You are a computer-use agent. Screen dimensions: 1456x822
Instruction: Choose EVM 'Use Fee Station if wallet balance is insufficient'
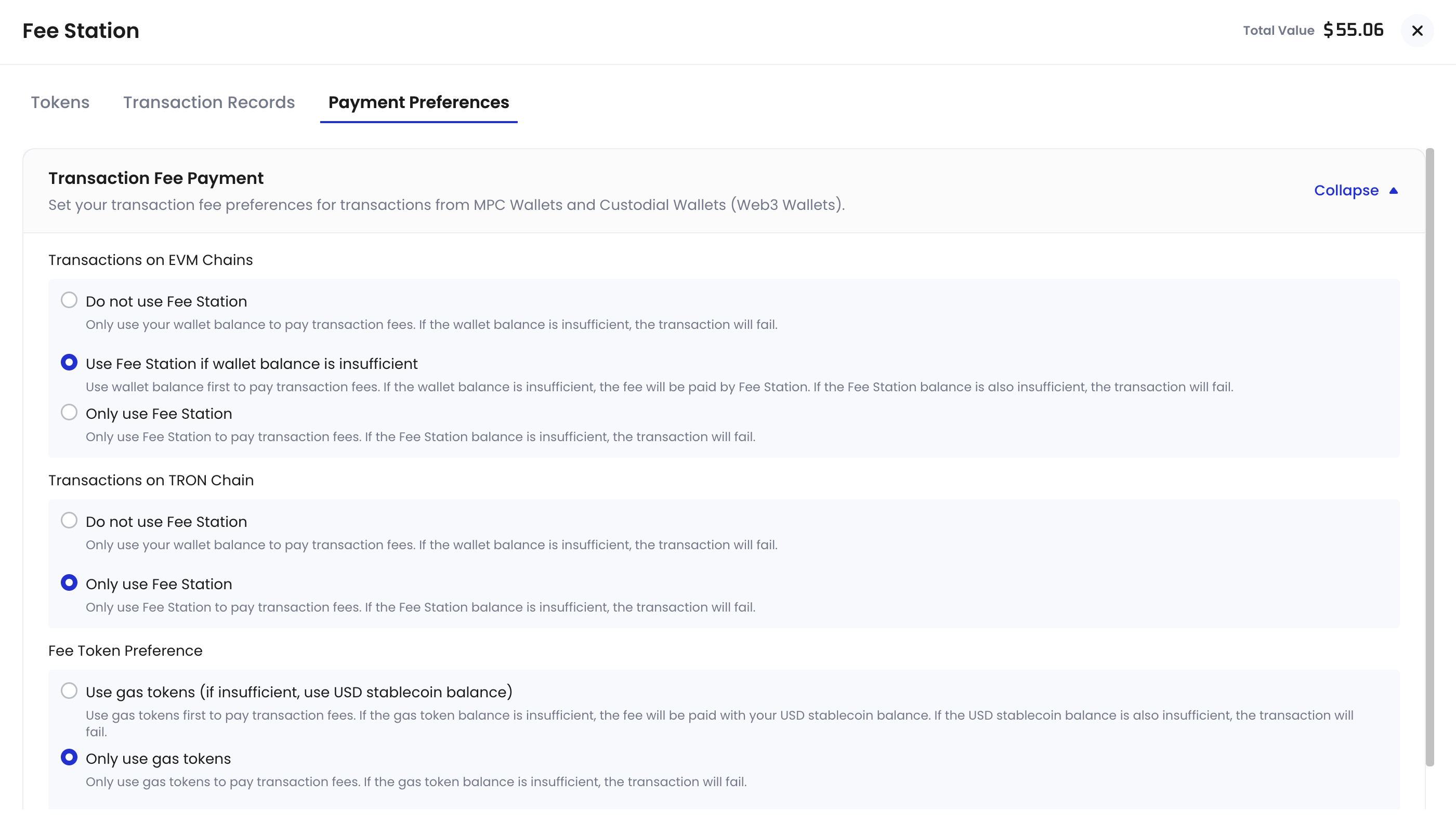pos(69,362)
